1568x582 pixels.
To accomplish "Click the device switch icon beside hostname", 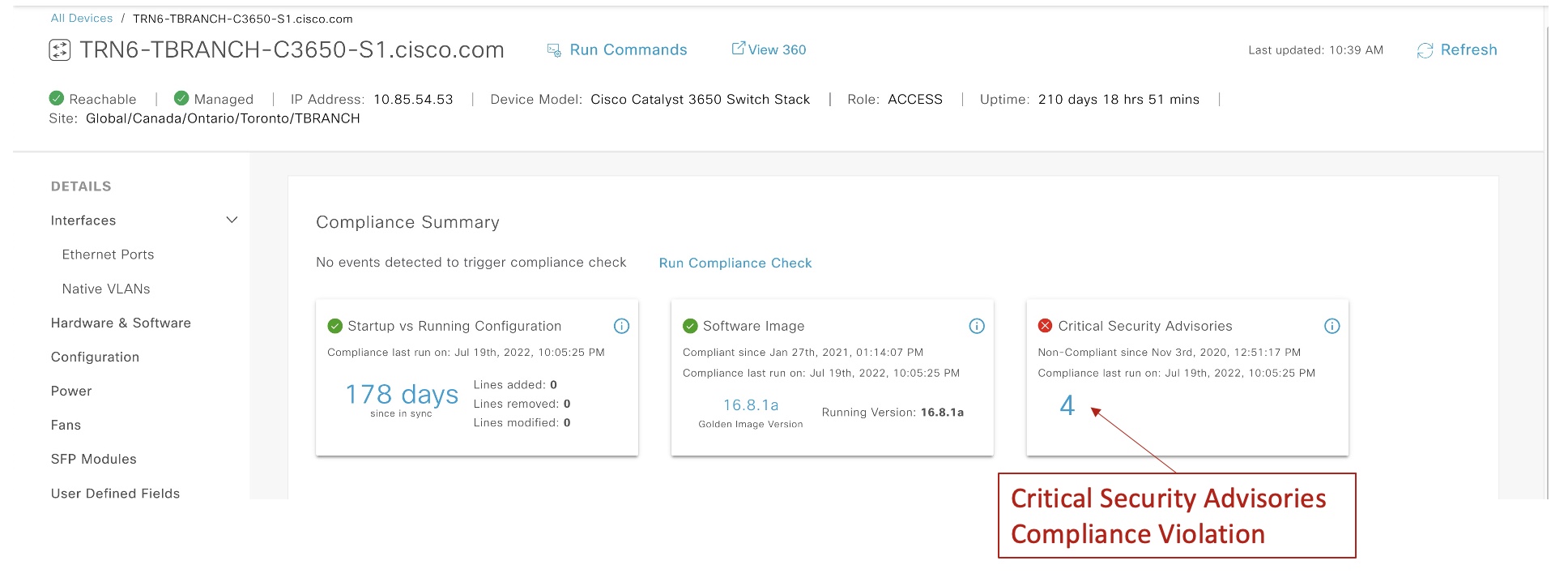I will (x=60, y=50).
